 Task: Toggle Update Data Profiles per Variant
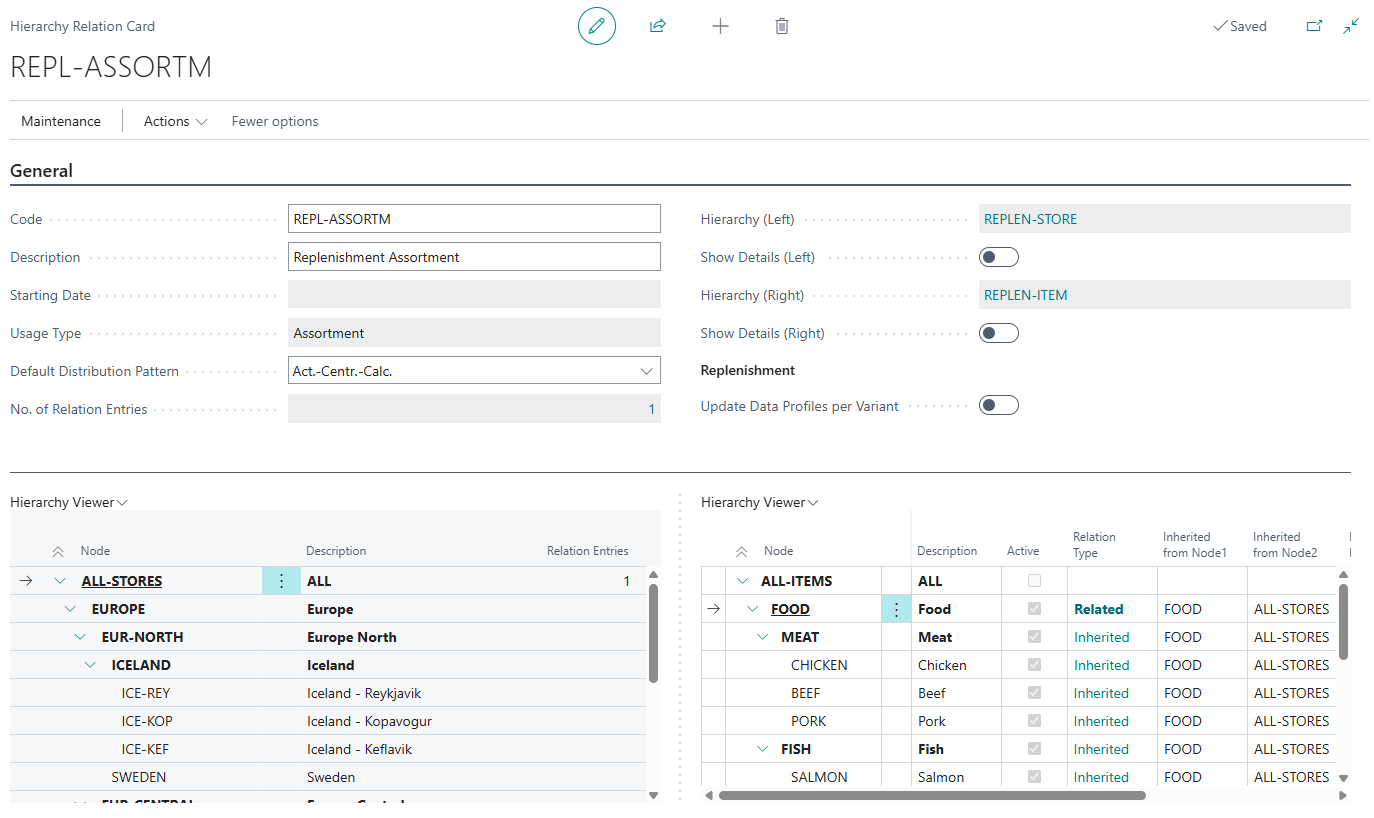tap(998, 405)
